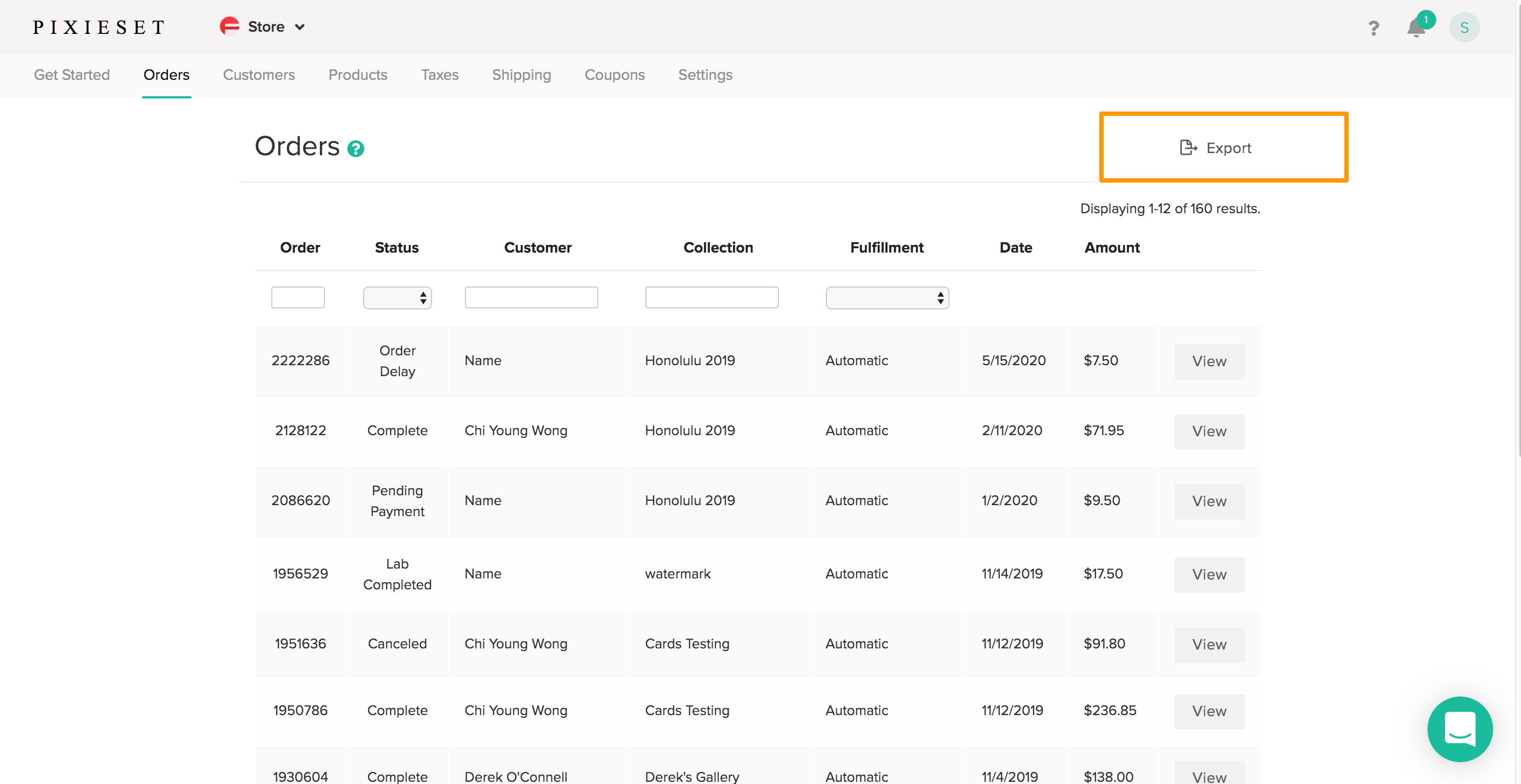The width and height of the screenshot is (1521, 784).
Task: Click the 'Canceled' status cell
Action: [x=398, y=643]
